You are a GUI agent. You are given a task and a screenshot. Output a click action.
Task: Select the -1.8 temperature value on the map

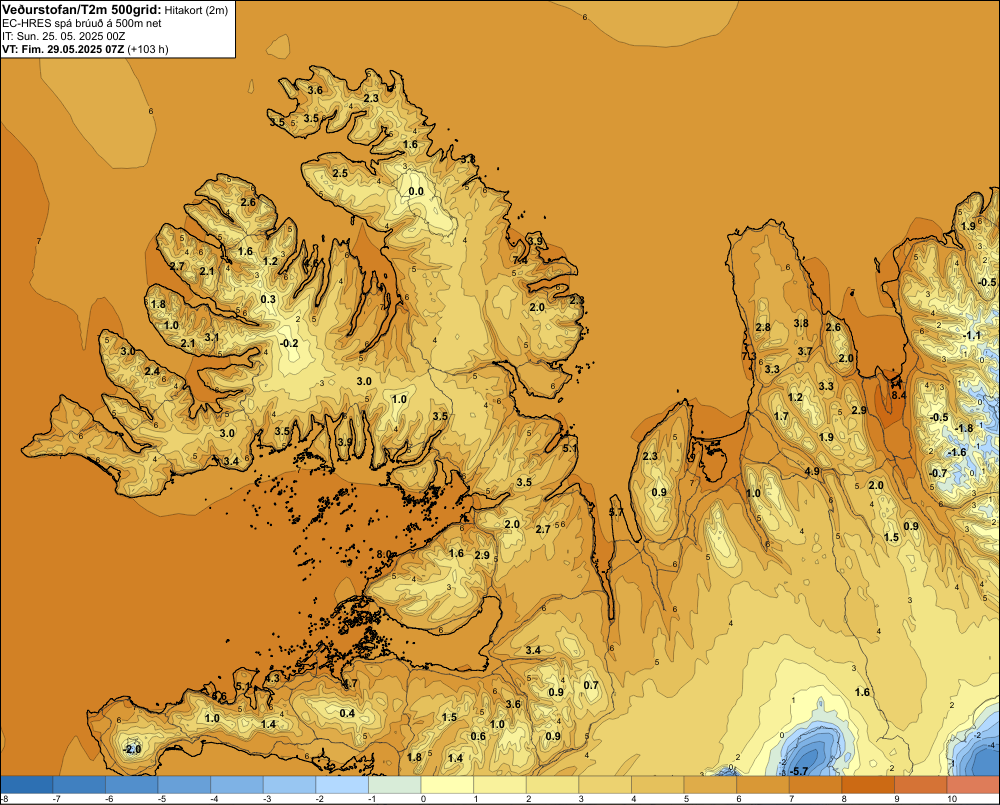pyautogui.click(x=964, y=429)
